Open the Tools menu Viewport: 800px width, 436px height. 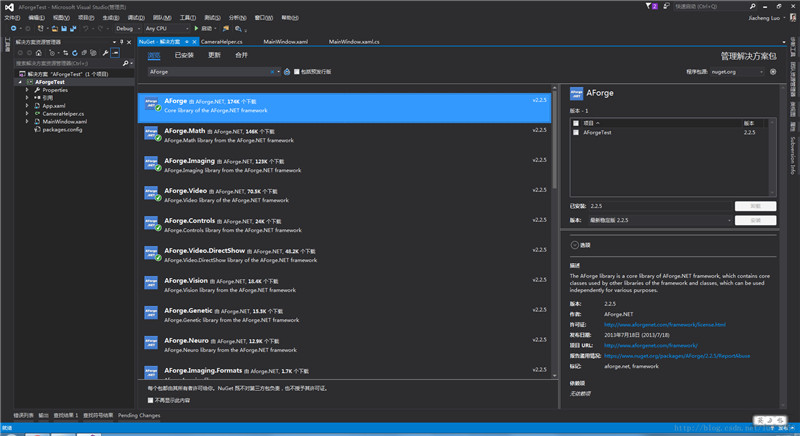point(188,18)
